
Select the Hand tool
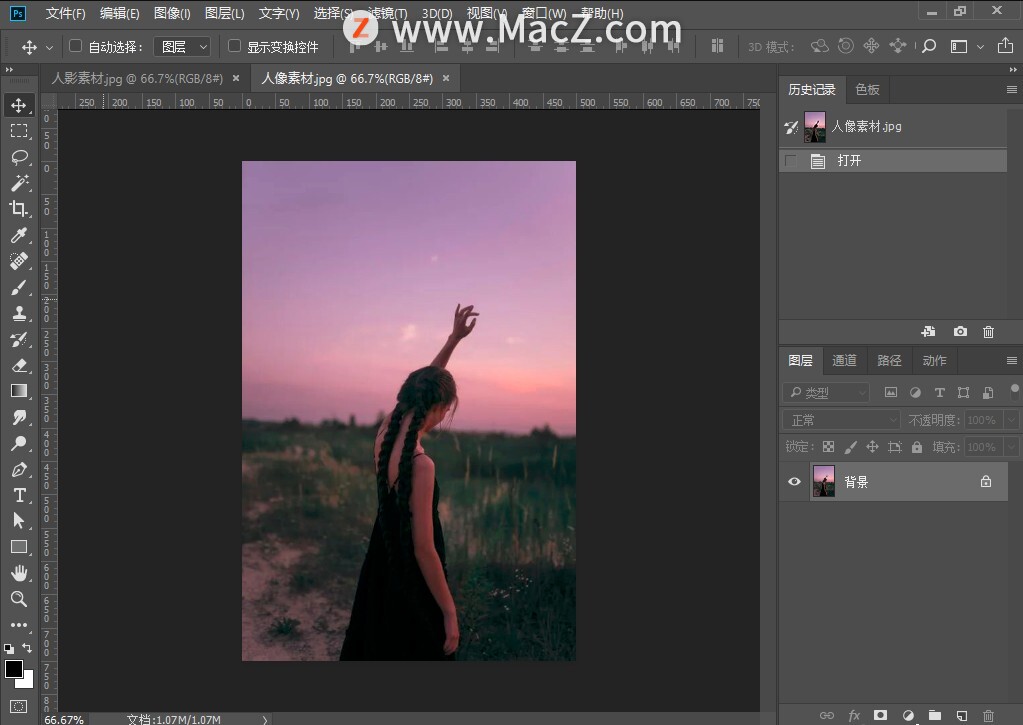pos(19,573)
